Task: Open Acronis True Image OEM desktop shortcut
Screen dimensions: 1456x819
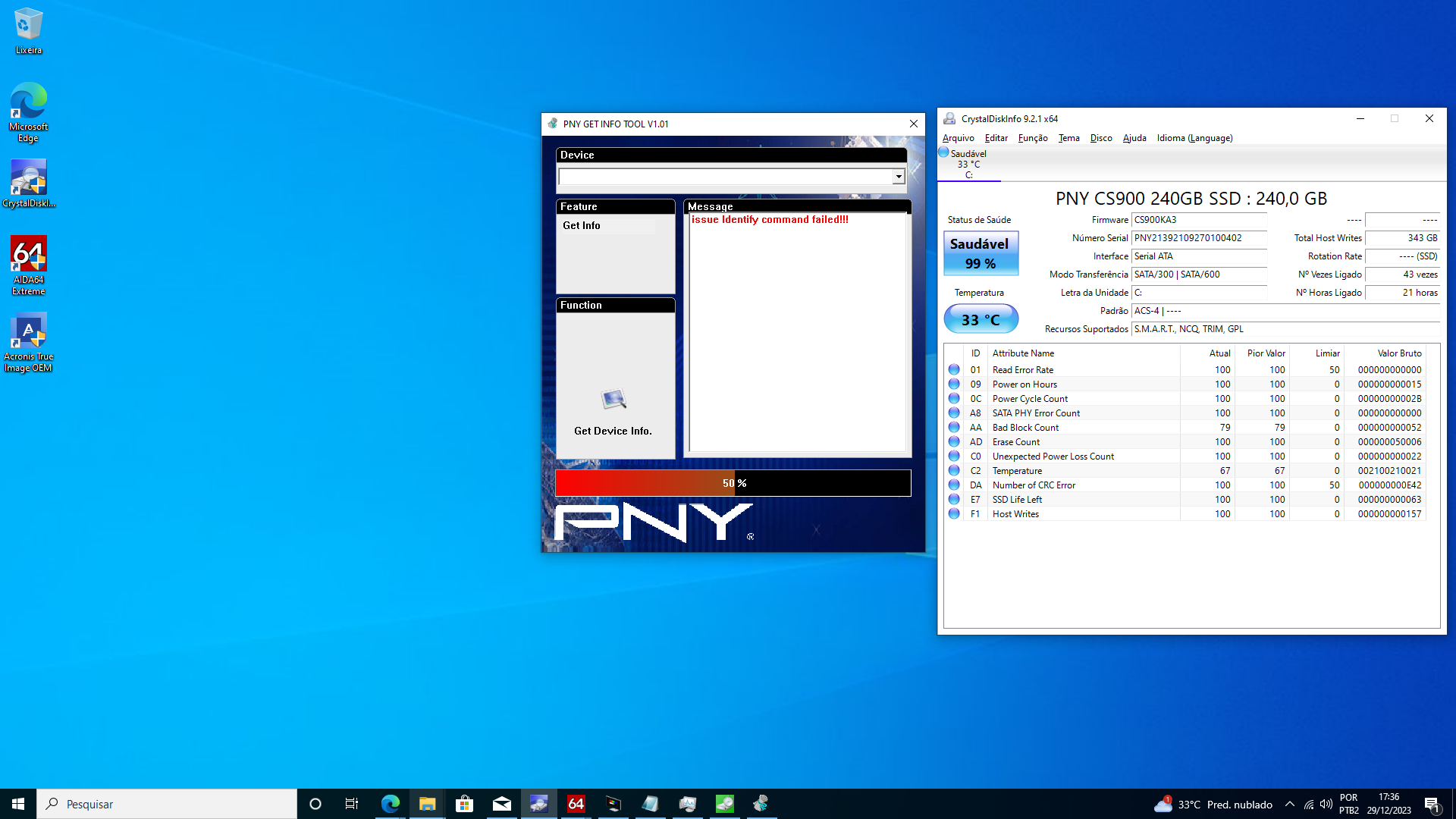Action: tap(28, 343)
